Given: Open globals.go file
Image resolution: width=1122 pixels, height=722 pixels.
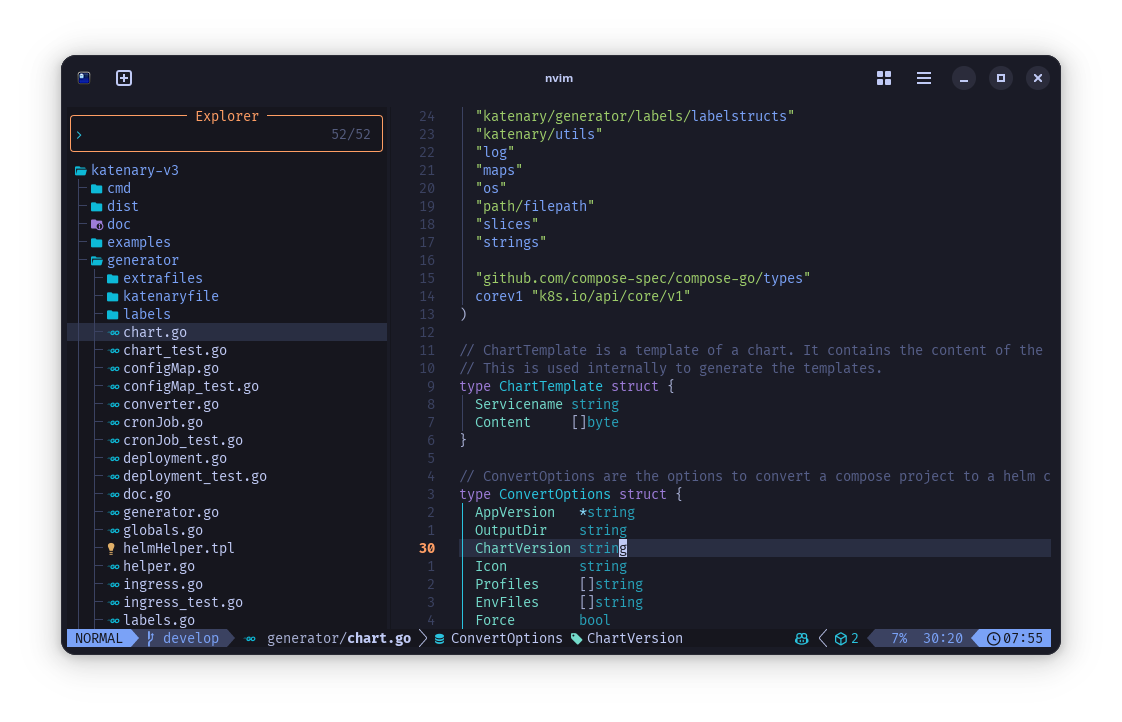Looking at the screenshot, I should [162, 531].
